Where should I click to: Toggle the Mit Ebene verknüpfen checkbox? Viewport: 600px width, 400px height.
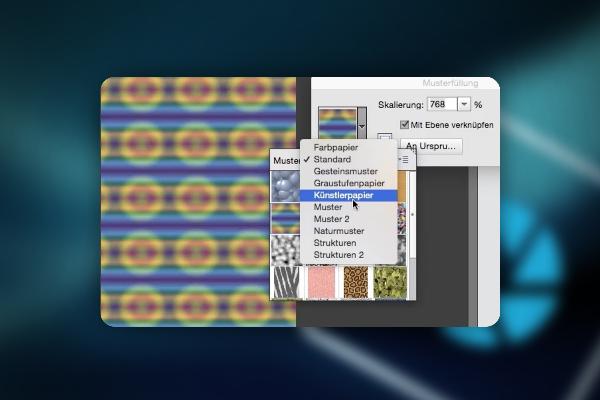pyautogui.click(x=404, y=125)
